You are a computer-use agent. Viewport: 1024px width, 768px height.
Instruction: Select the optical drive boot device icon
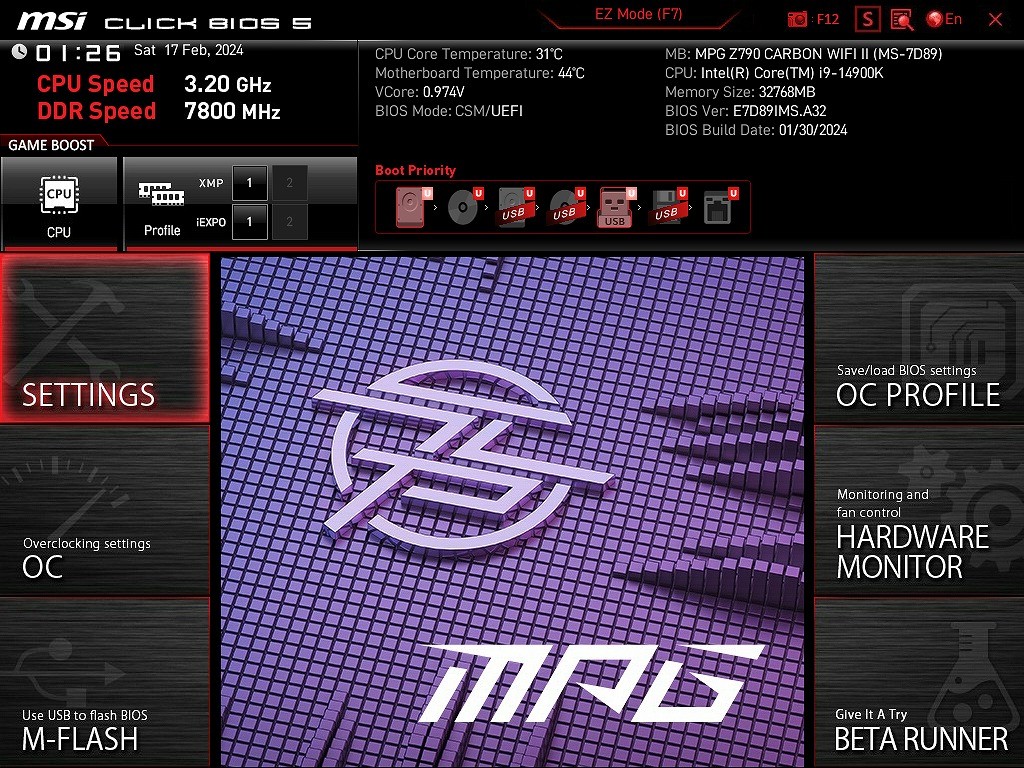pyautogui.click(x=464, y=206)
